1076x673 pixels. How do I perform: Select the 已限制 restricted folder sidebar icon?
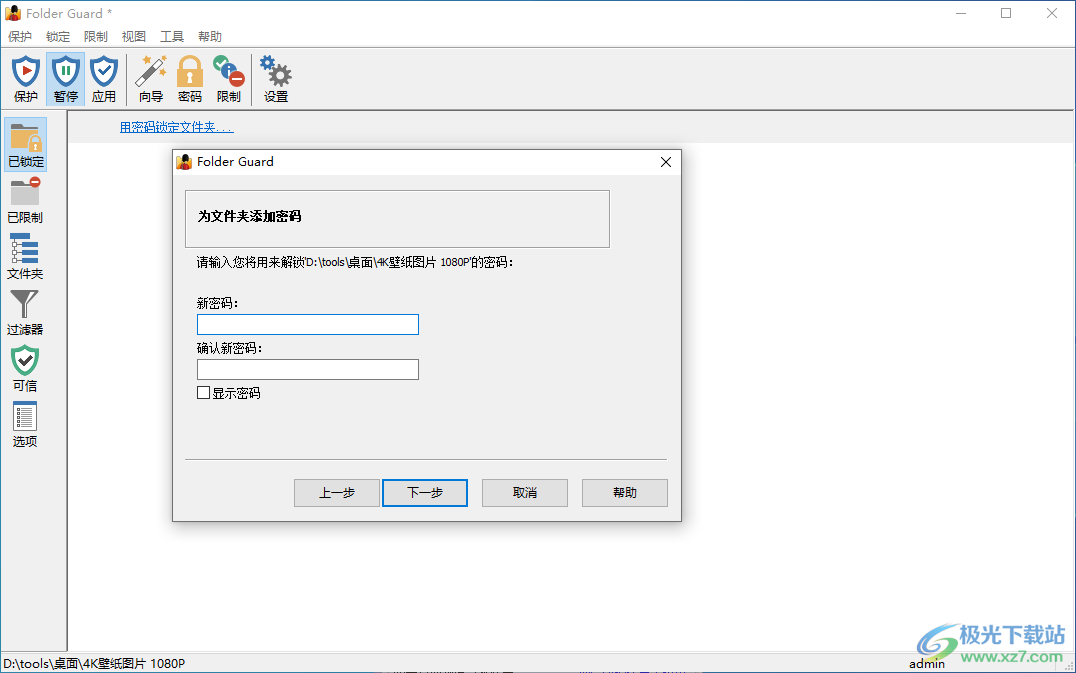pos(25,200)
